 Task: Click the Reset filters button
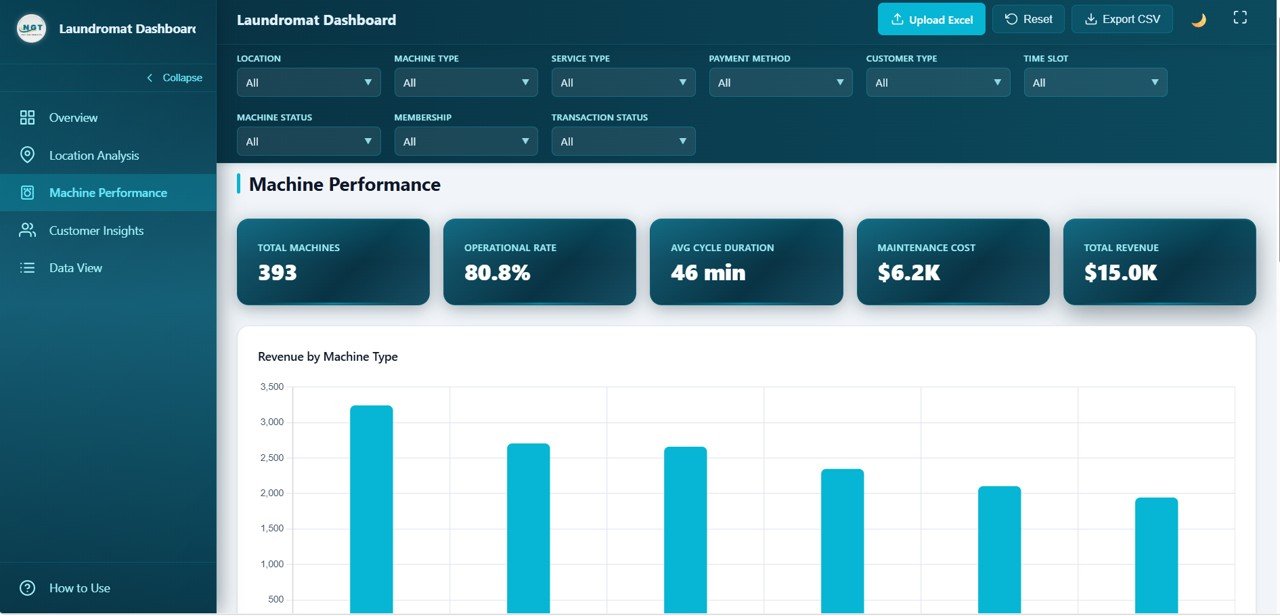click(x=1028, y=18)
